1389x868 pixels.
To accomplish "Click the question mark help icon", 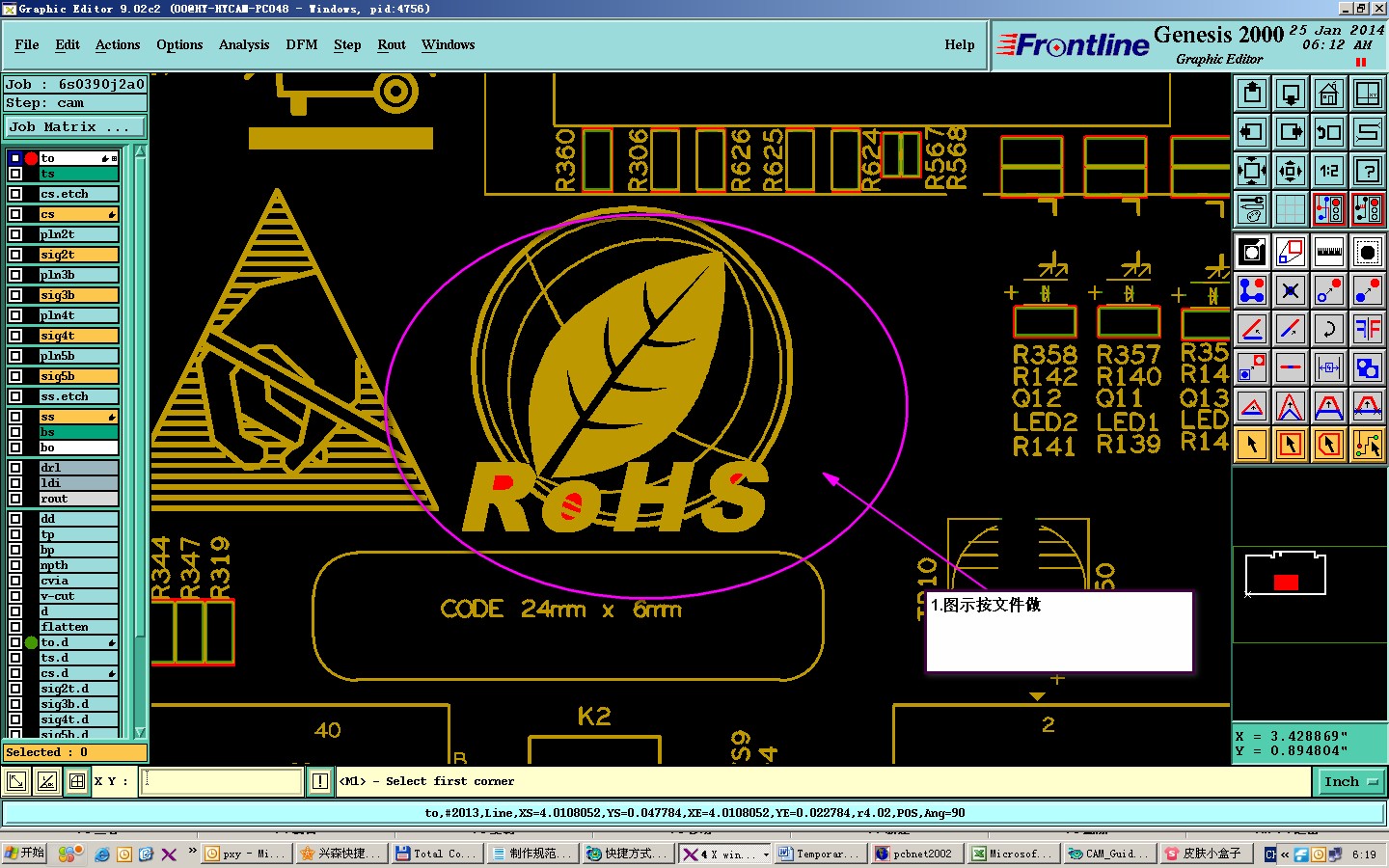I will point(1367,171).
